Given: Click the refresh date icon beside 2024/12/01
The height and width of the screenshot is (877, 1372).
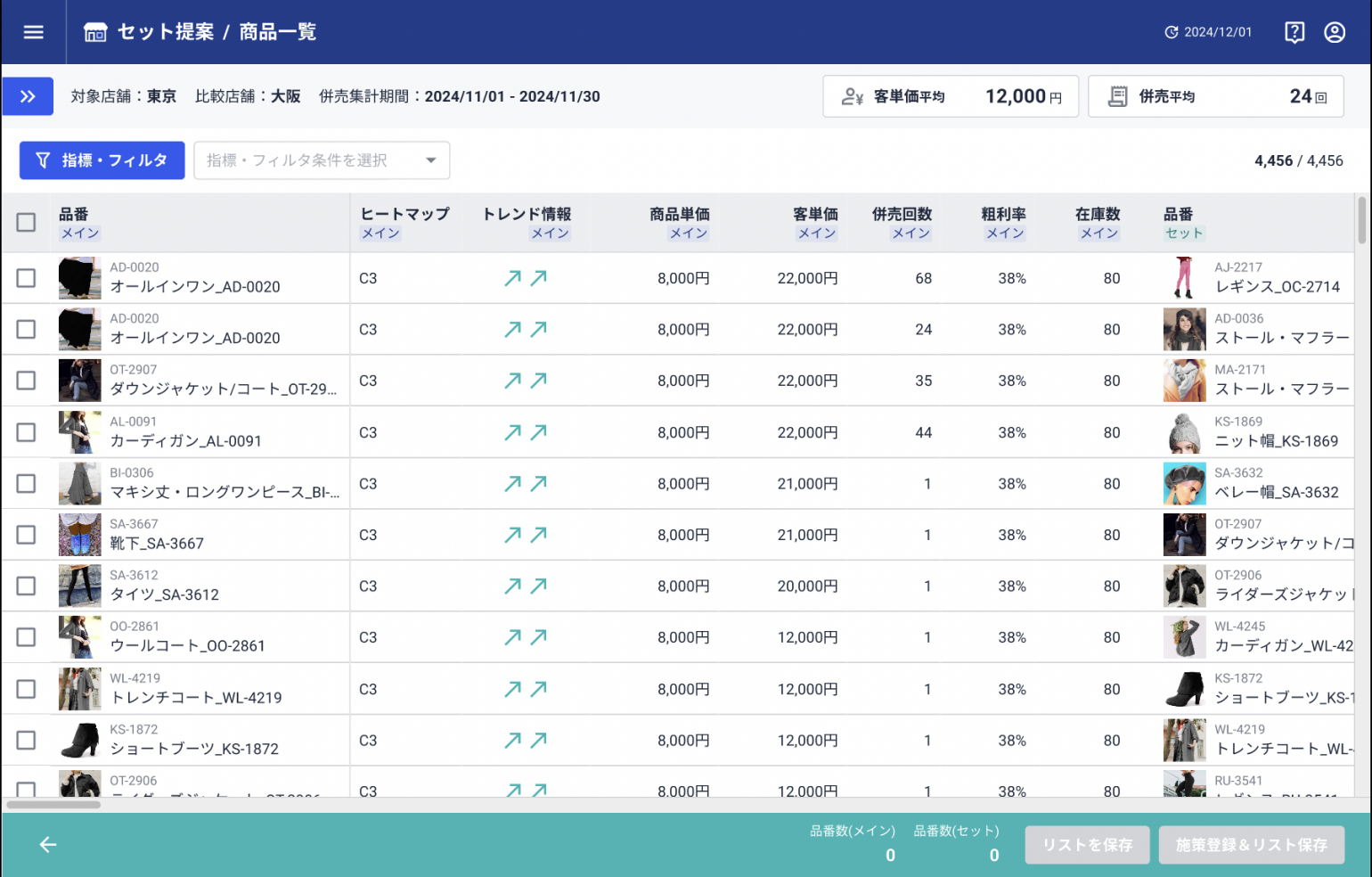Looking at the screenshot, I should tap(1172, 32).
